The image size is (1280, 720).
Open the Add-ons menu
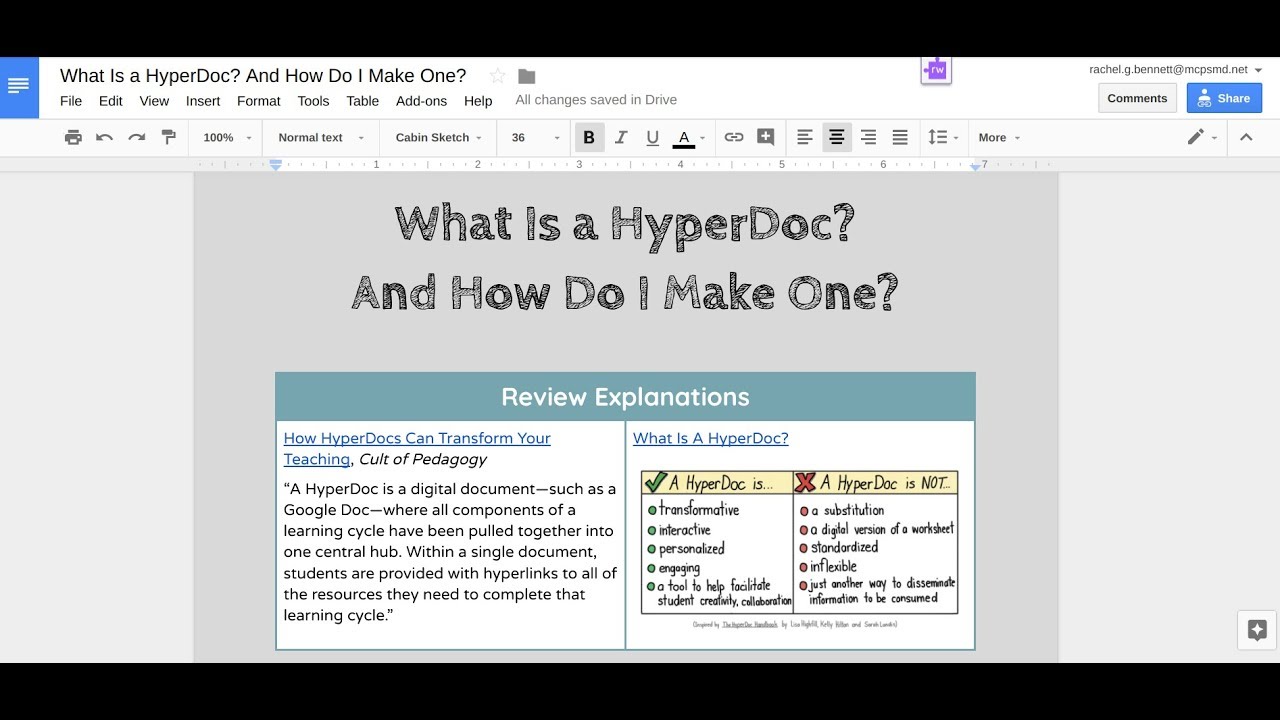pos(421,101)
